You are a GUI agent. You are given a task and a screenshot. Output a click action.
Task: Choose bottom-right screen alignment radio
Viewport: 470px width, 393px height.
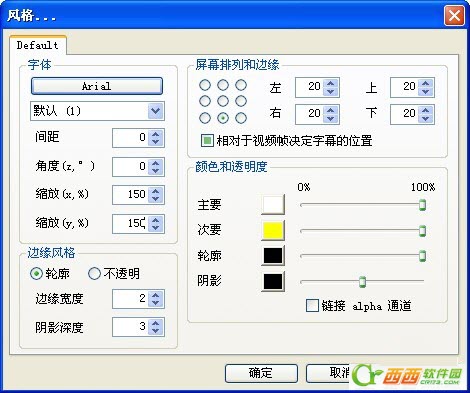pos(241,118)
